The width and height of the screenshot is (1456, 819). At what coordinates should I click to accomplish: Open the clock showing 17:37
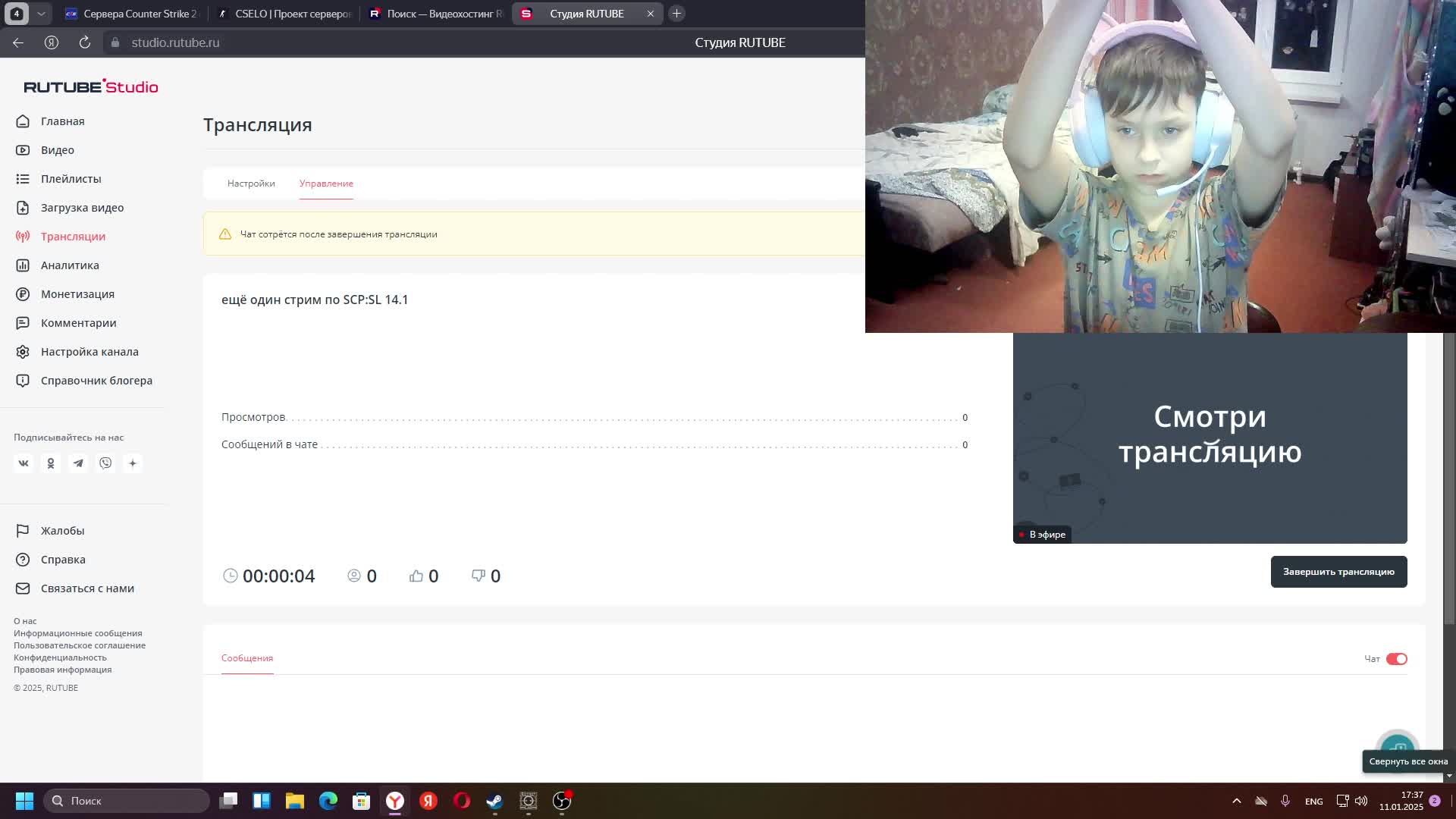tap(1401, 801)
